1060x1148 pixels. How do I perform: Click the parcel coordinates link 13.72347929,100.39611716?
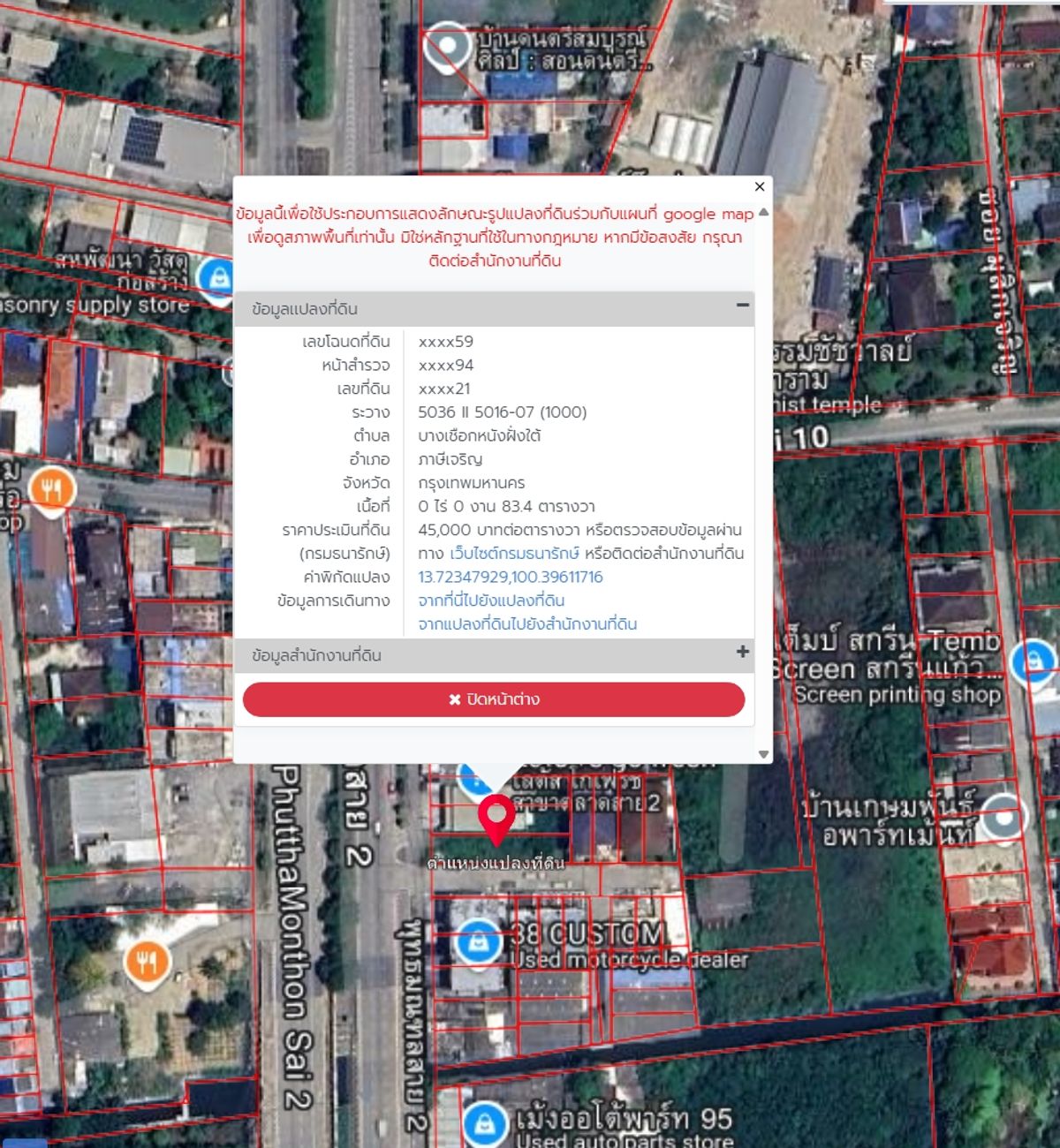click(x=510, y=577)
